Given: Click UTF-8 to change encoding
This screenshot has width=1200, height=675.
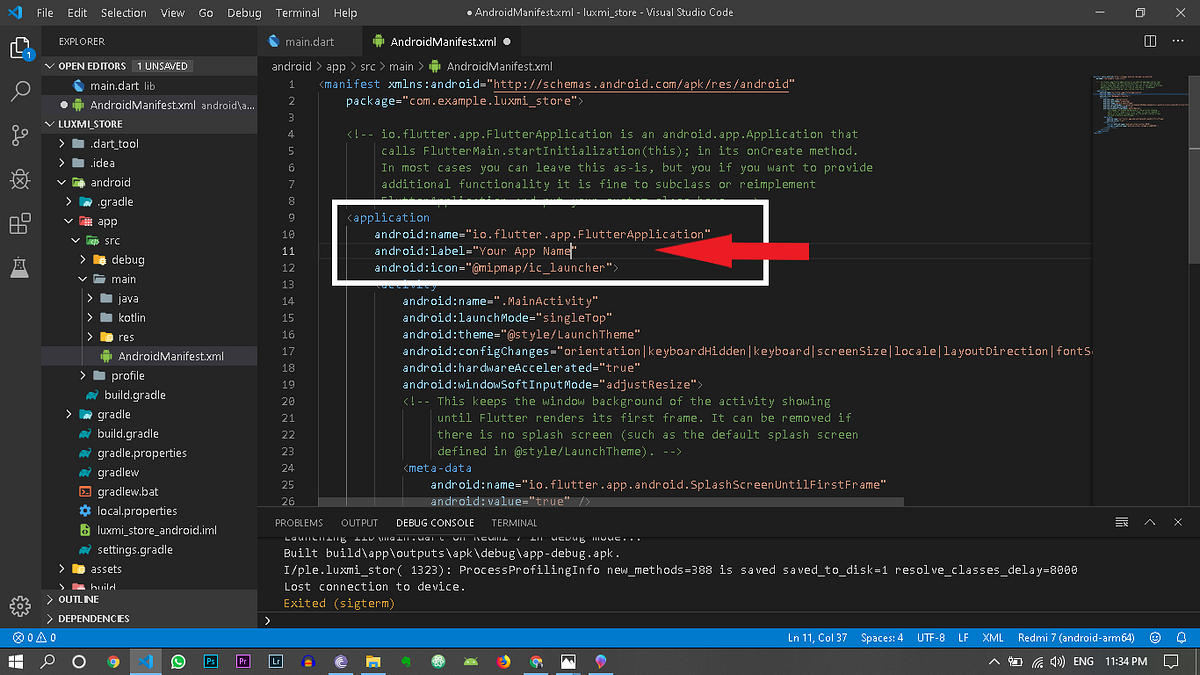Looking at the screenshot, I should (x=930, y=637).
